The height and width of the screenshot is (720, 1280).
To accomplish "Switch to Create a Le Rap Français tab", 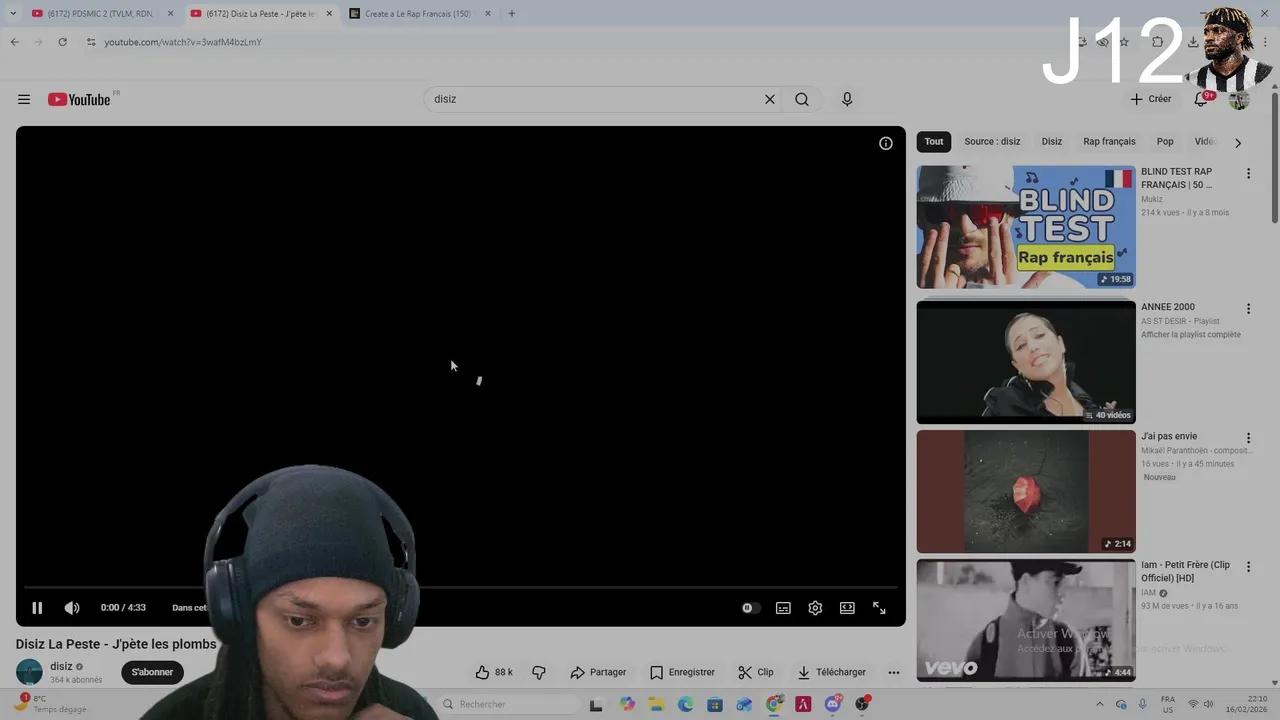I will 418,14.
